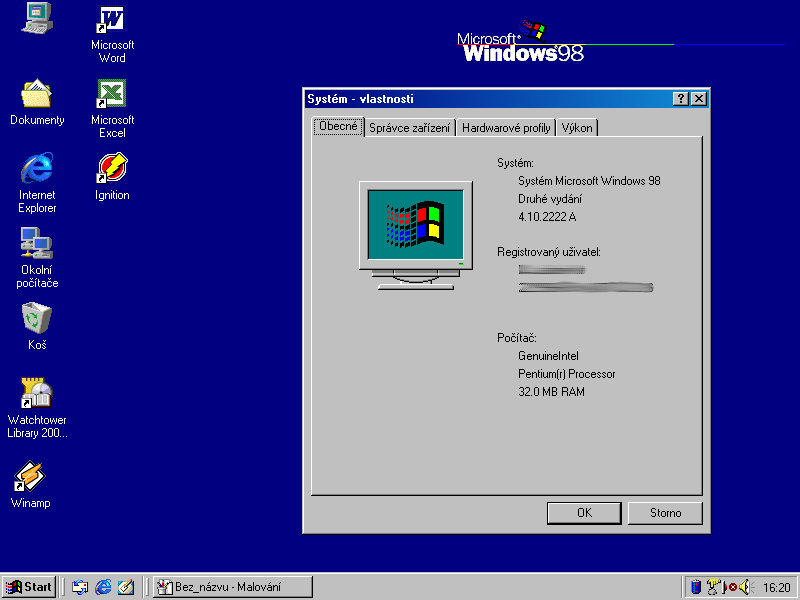This screenshot has height=600, width=800.
Task: Select the Obecné tab
Action: [x=338, y=126]
